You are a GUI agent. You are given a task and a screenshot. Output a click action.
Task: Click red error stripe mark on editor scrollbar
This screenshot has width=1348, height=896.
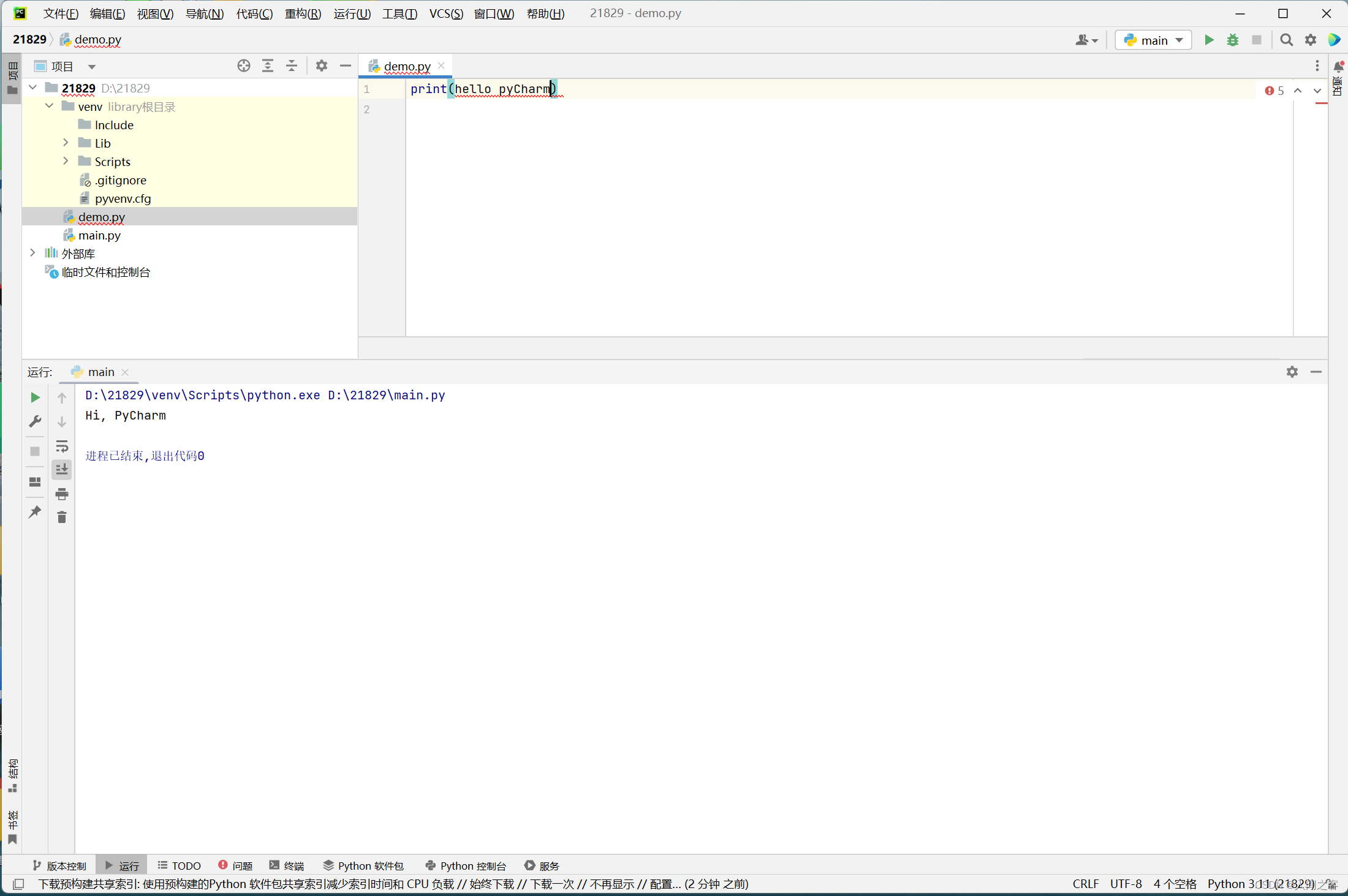pos(1321,104)
